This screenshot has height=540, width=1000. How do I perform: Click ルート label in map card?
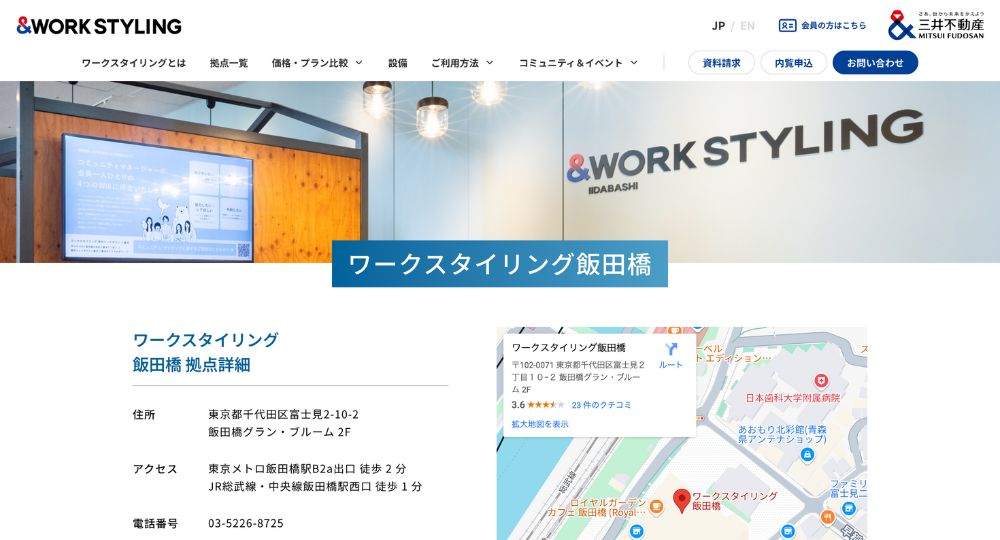670,365
